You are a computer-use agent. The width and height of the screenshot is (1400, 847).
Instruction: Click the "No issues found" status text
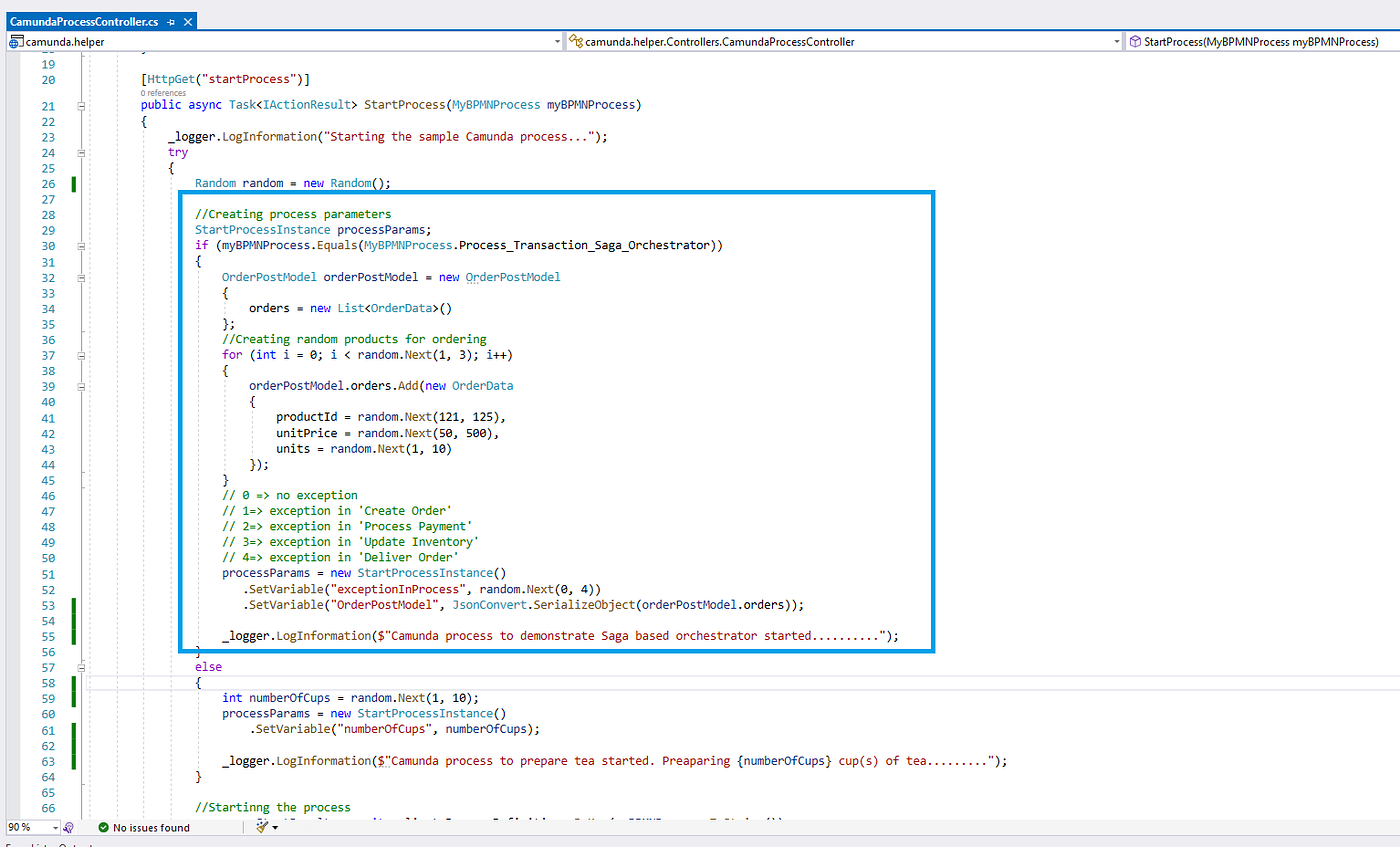point(151,828)
